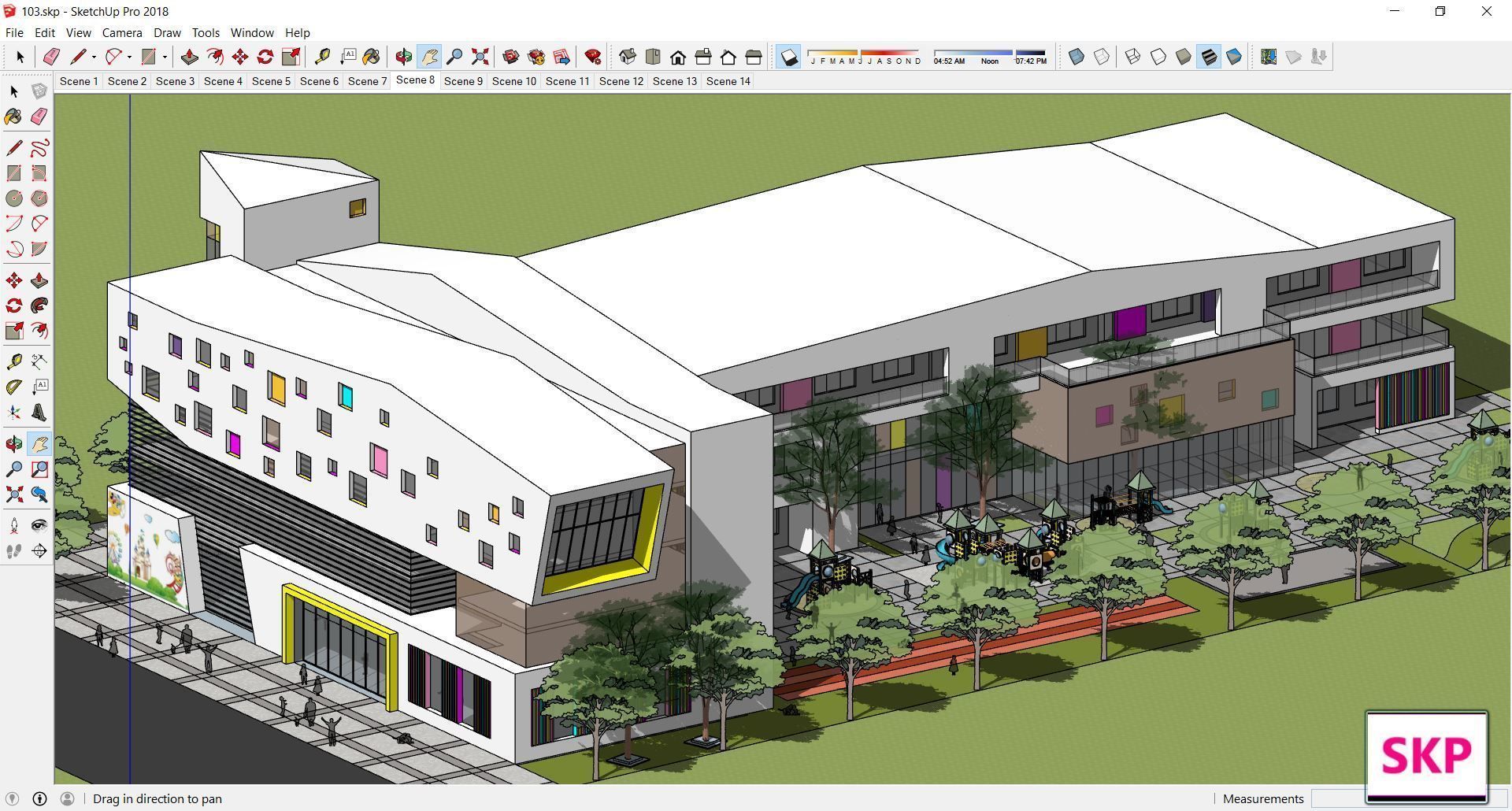Screen dimensions: 1512x811
Task: Activate the Follow Me tool in left palette
Action: click(39, 306)
